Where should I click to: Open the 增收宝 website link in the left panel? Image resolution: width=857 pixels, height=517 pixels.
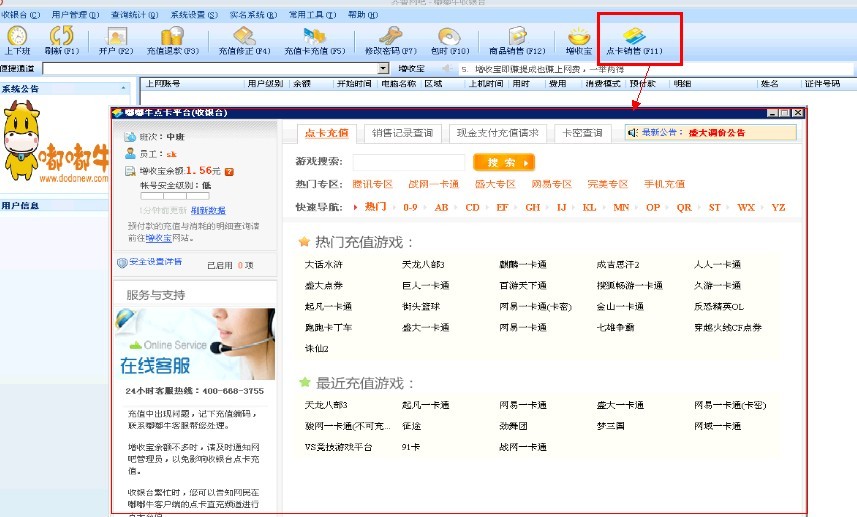pos(159,238)
